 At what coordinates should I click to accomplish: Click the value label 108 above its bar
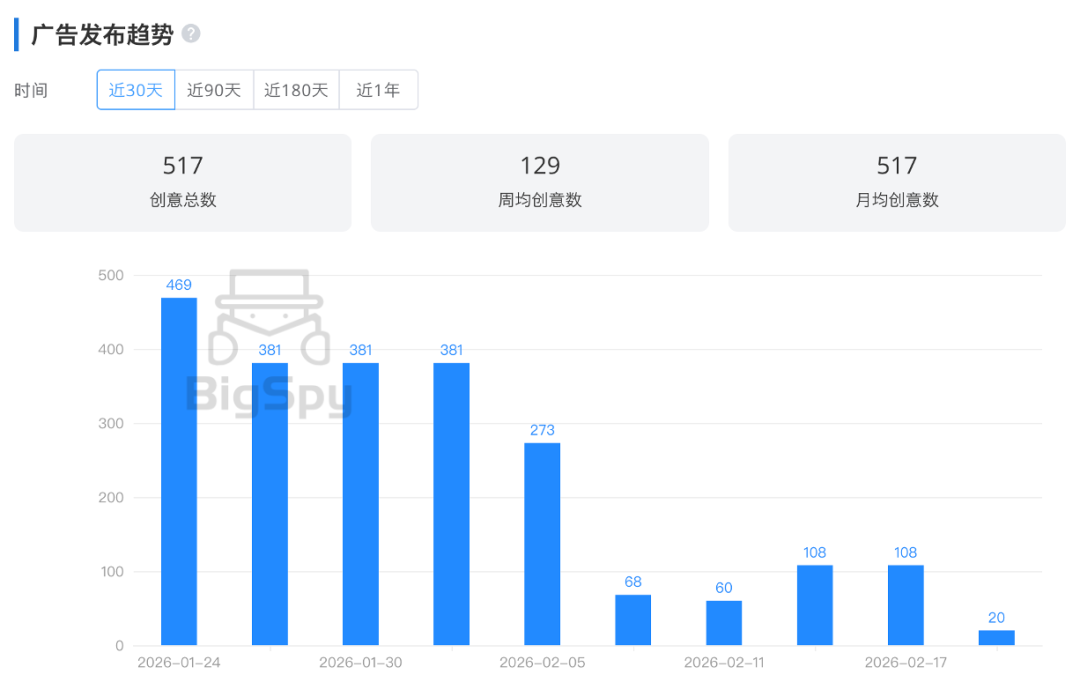tap(814, 551)
